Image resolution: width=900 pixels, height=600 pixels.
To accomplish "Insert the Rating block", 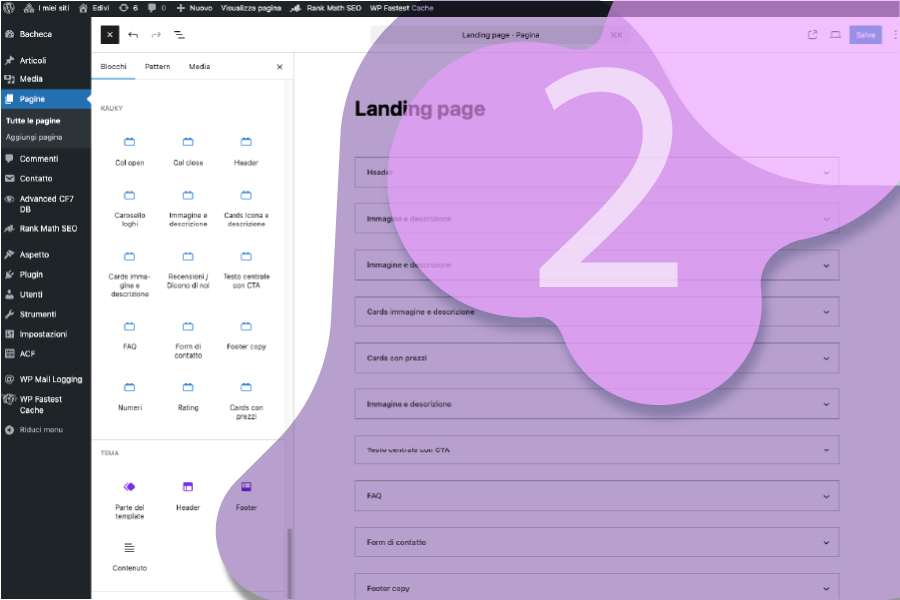I will point(188,395).
